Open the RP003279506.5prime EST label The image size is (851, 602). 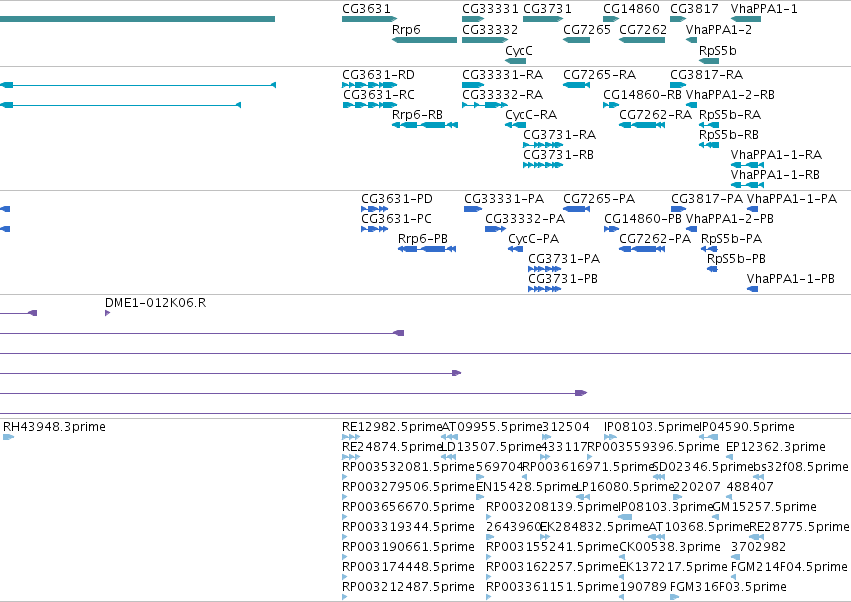coord(408,486)
